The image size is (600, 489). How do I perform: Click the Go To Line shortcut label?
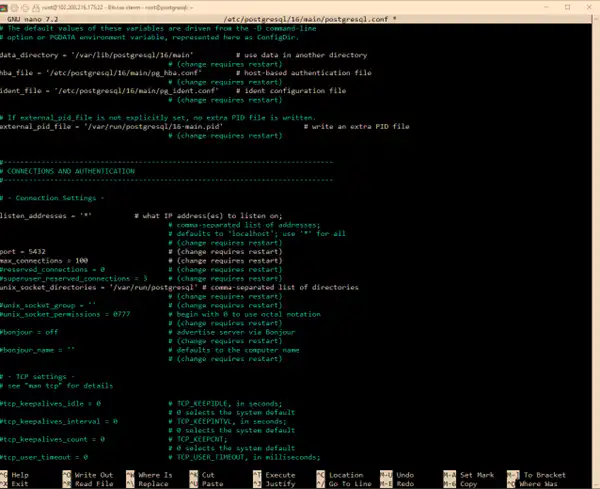(349, 483)
